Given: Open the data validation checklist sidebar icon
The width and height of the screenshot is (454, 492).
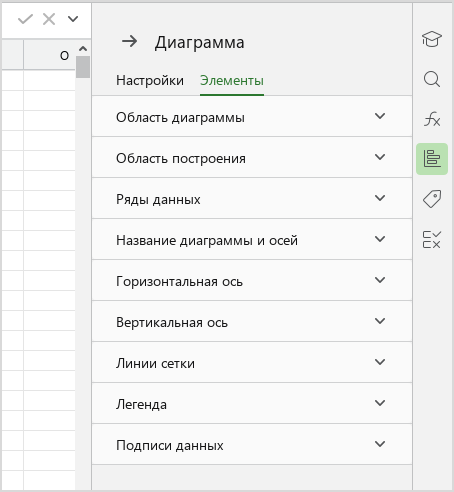Looking at the screenshot, I should (432, 239).
